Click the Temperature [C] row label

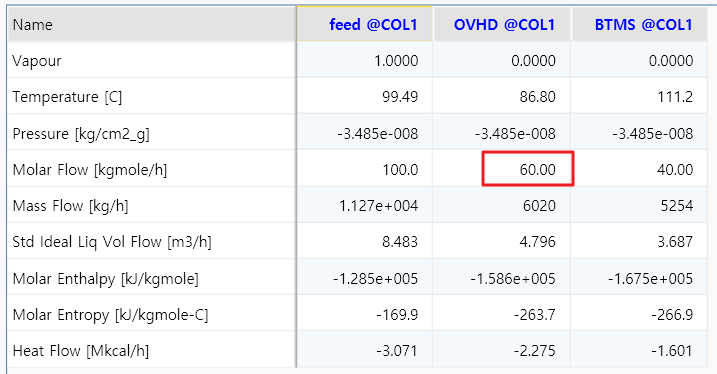67,97
